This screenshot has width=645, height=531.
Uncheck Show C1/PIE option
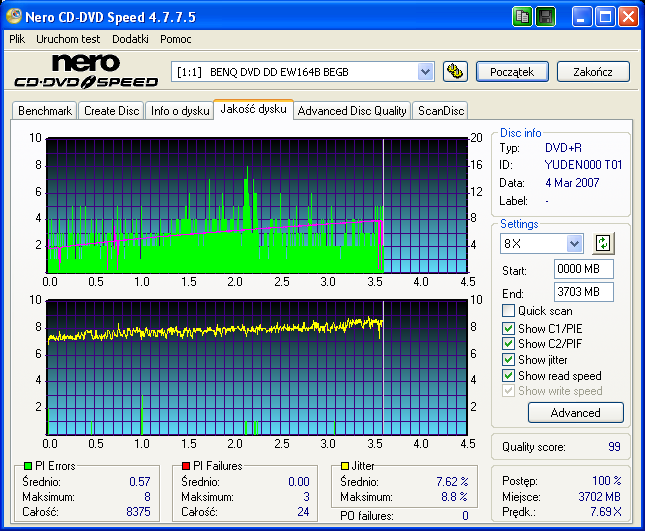point(509,328)
